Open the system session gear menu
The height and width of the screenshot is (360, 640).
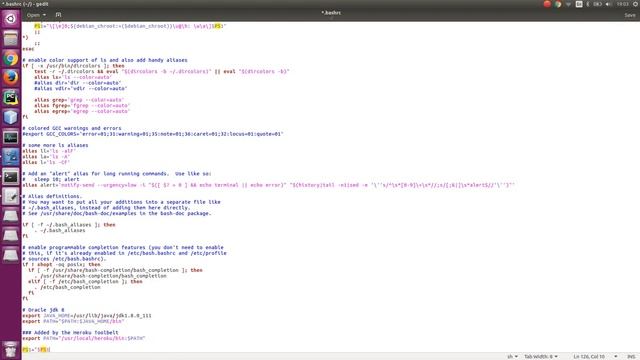click(636, 4)
